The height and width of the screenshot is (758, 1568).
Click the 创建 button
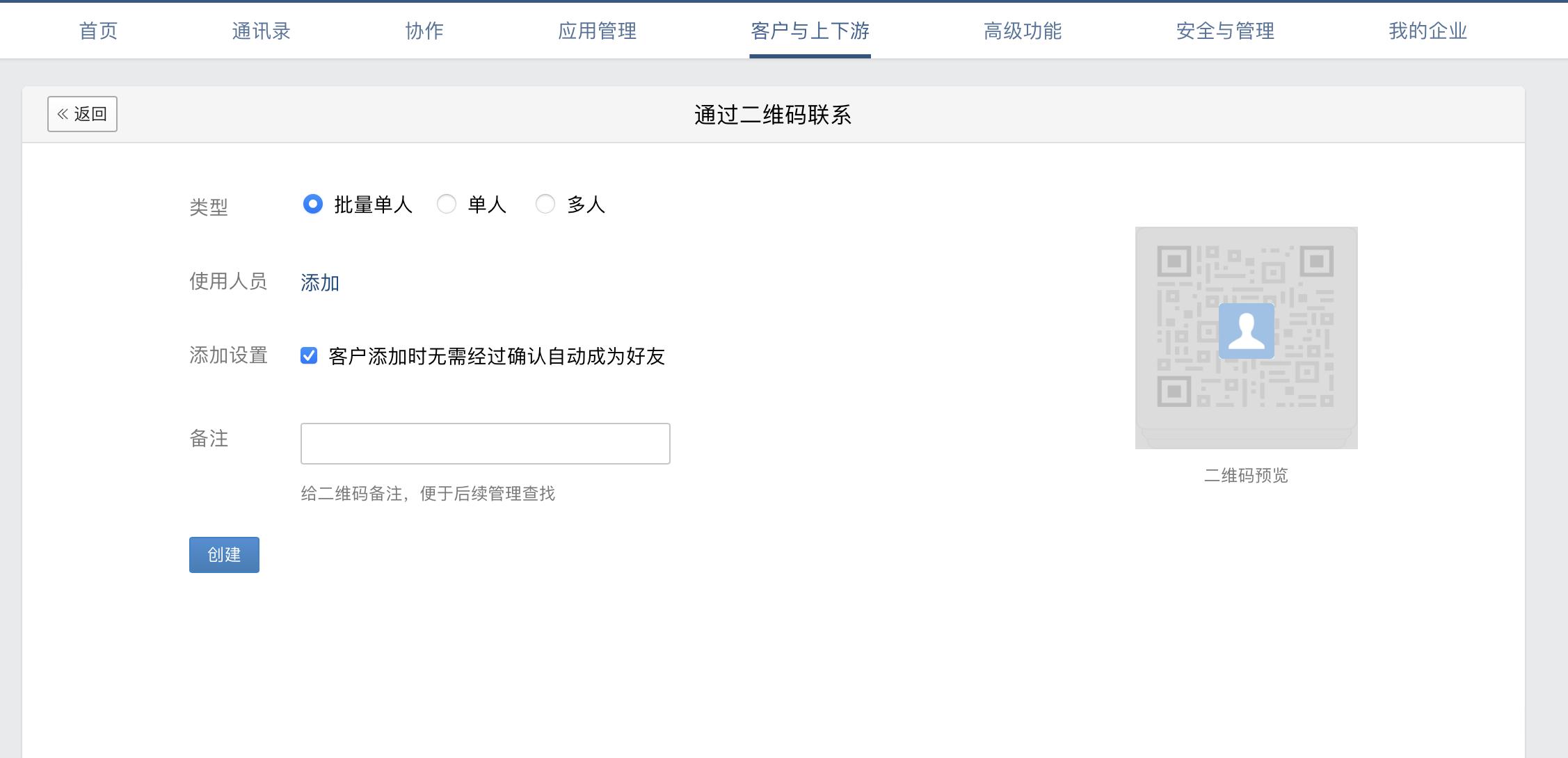point(223,555)
